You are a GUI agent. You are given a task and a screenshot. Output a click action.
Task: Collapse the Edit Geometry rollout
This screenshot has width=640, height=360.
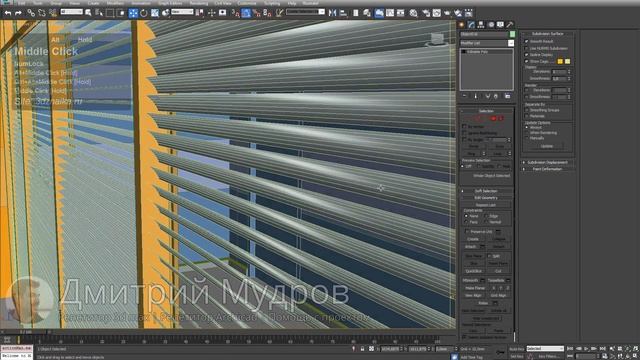click(x=486, y=198)
